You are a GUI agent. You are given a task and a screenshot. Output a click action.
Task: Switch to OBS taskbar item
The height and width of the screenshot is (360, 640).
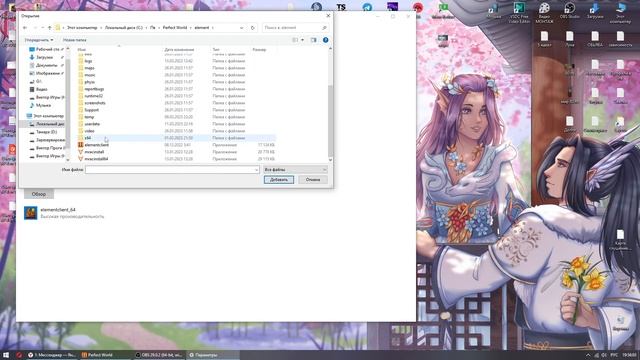coord(160,355)
